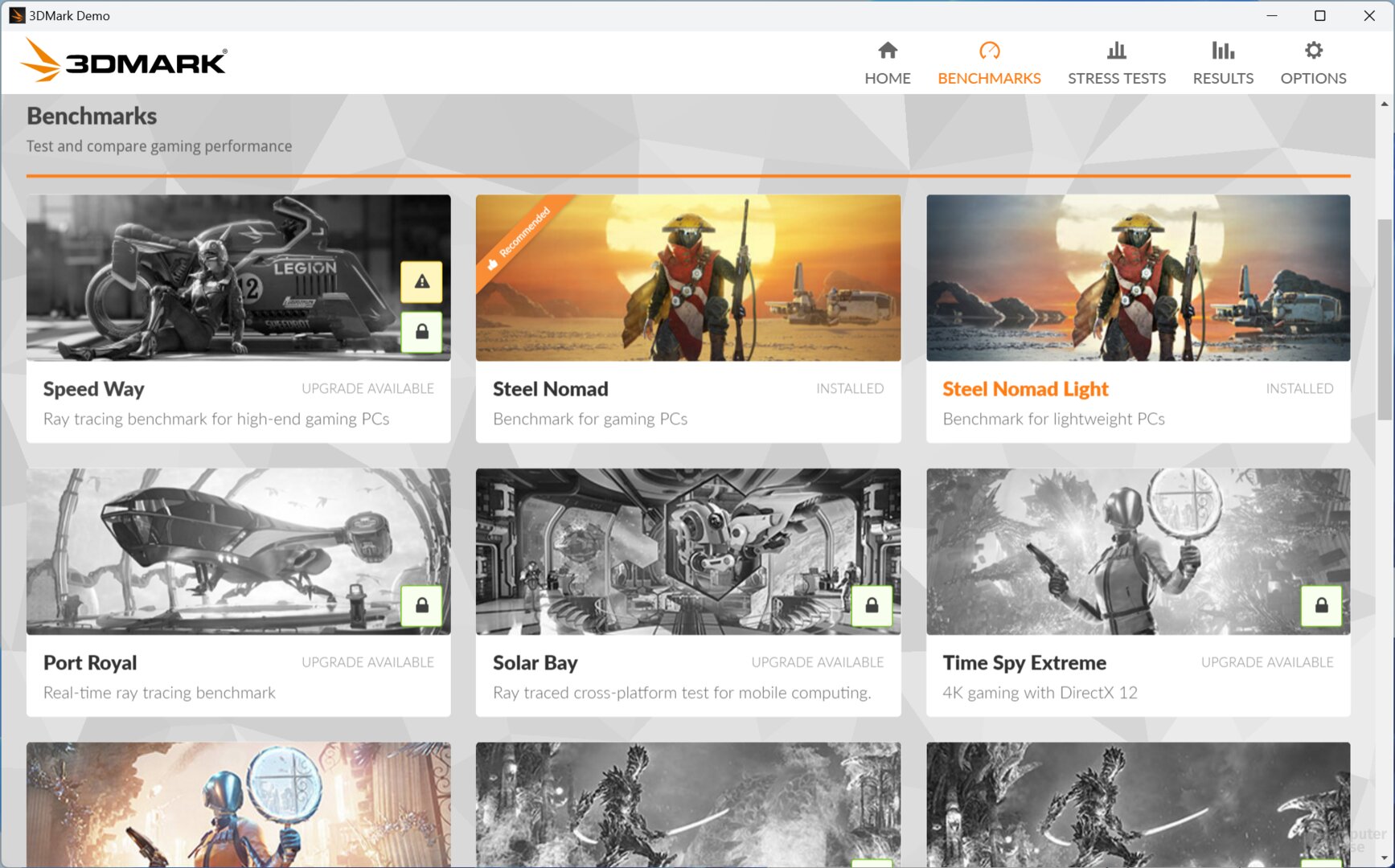Open the Steel Nomad benchmark image
1395x868 pixels.
[688, 278]
